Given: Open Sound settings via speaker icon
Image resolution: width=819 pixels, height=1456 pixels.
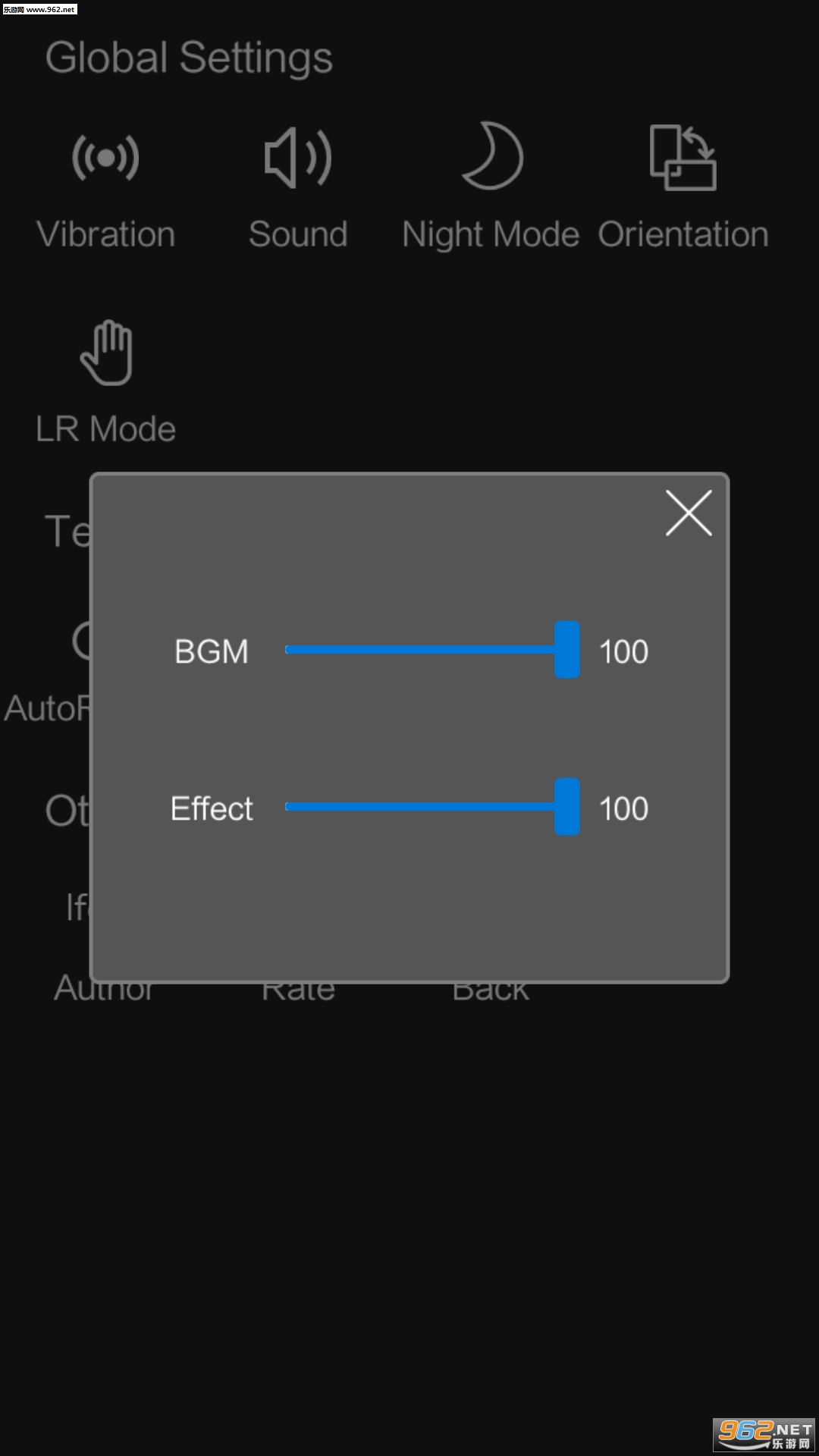Looking at the screenshot, I should (297, 158).
